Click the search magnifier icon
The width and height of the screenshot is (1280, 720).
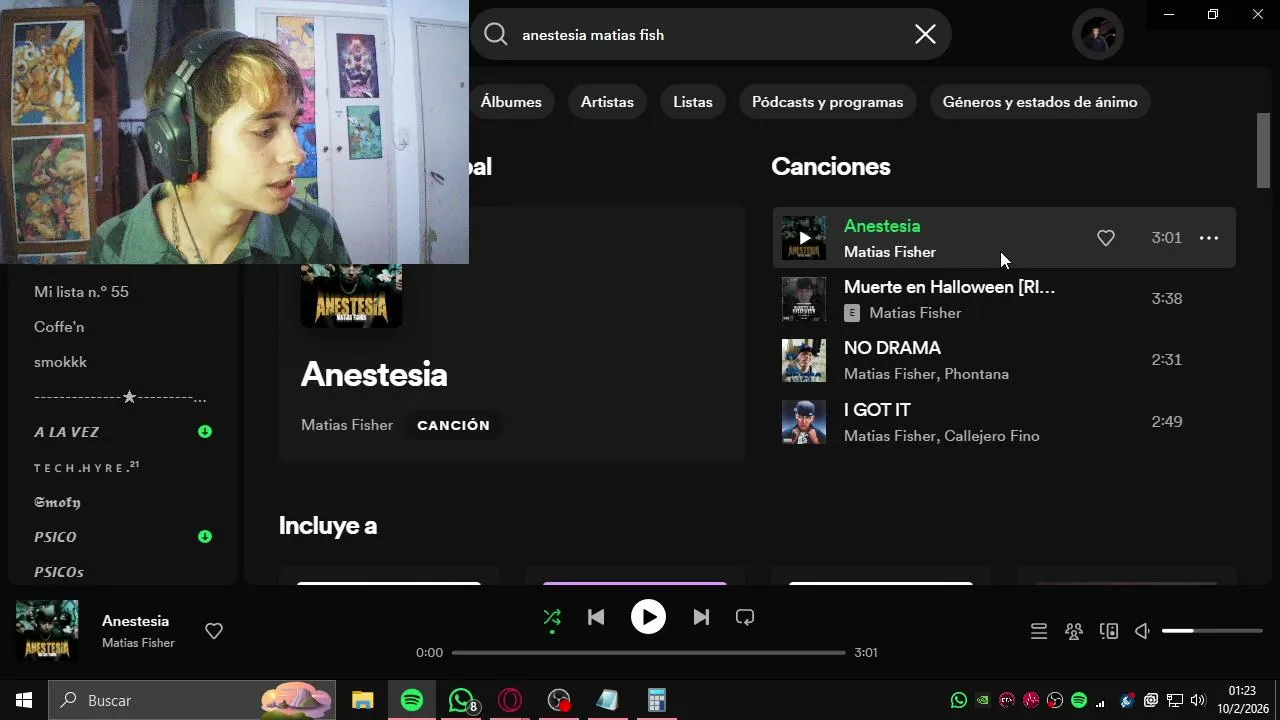point(496,35)
